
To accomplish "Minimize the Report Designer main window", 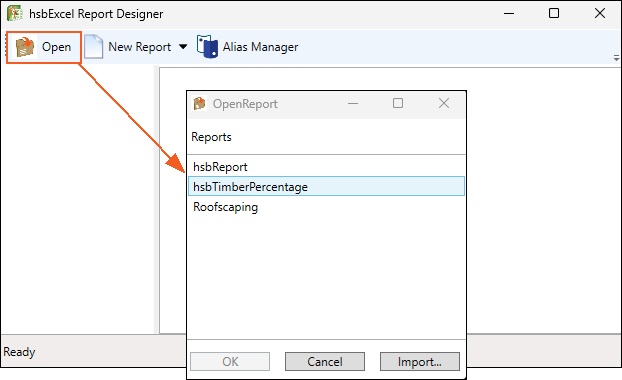I will pyautogui.click(x=509, y=13).
